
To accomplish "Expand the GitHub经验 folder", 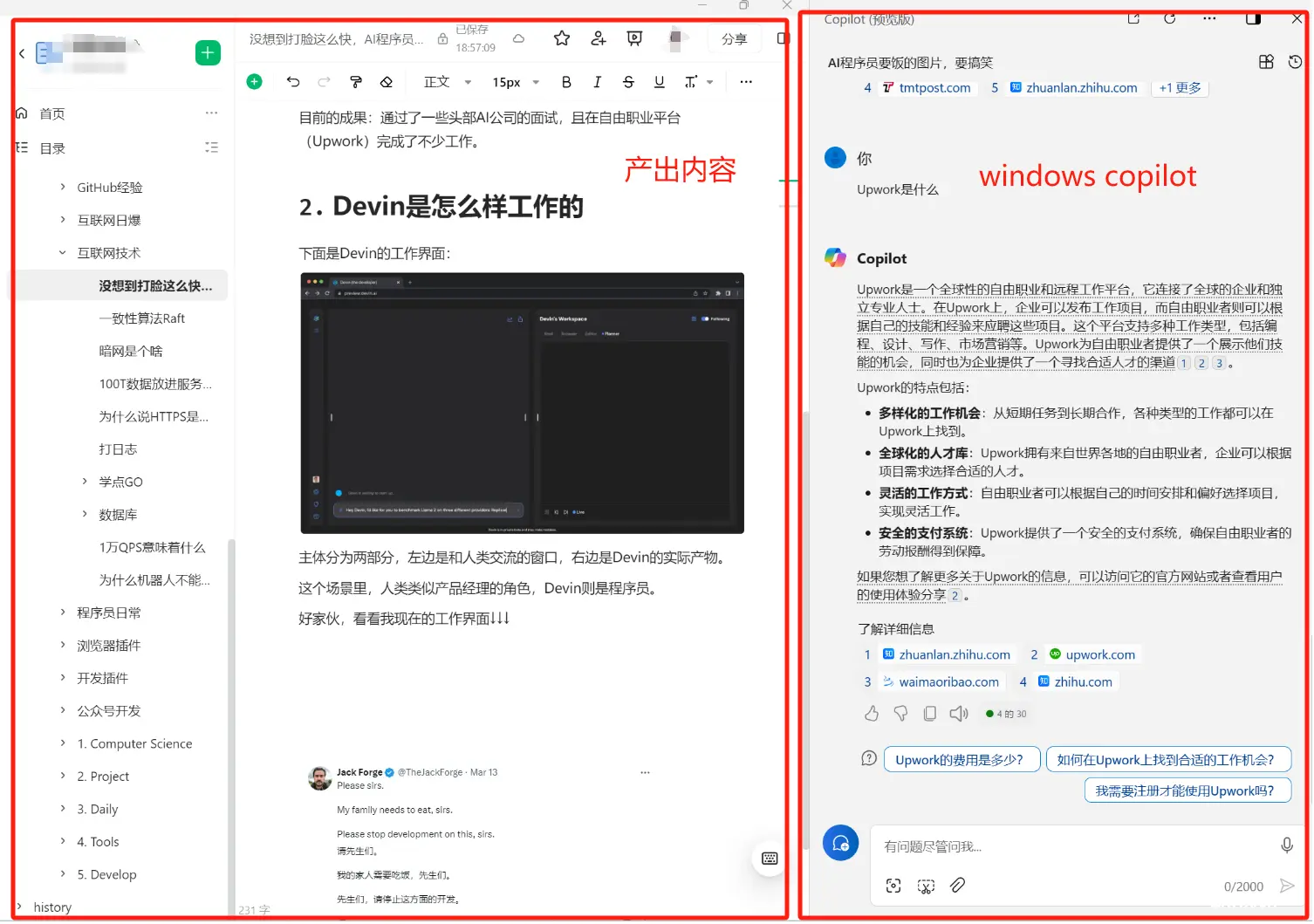I will [63, 187].
